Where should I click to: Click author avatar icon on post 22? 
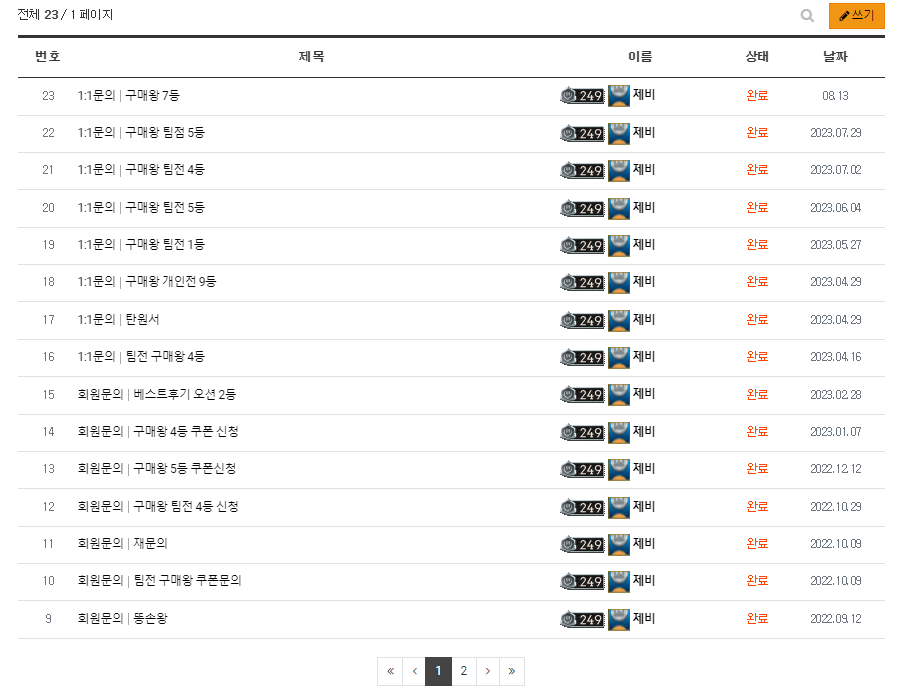pyautogui.click(x=619, y=133)
